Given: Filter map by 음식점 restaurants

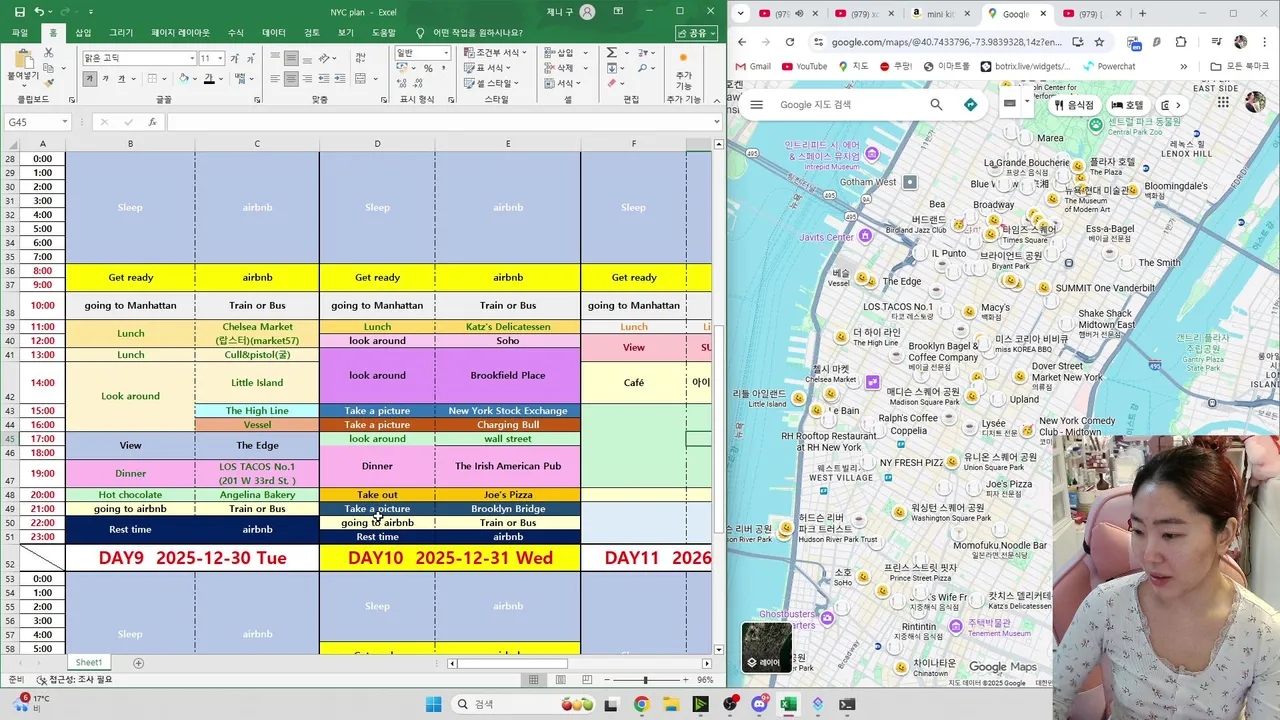Looking at the screenshot, I should [1074, 105].
